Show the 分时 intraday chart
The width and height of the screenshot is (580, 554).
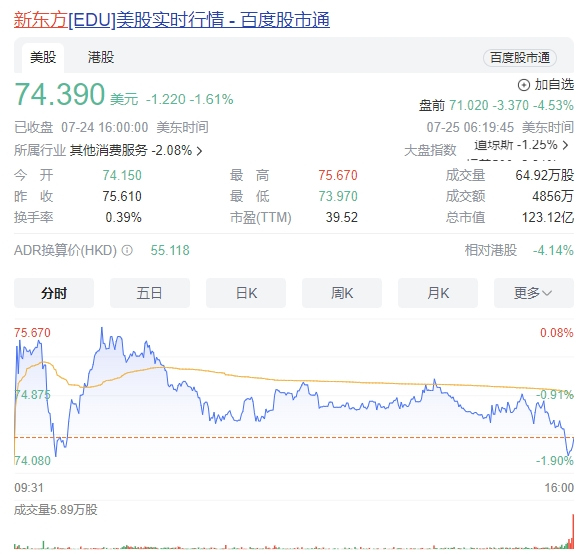(54, 293)
